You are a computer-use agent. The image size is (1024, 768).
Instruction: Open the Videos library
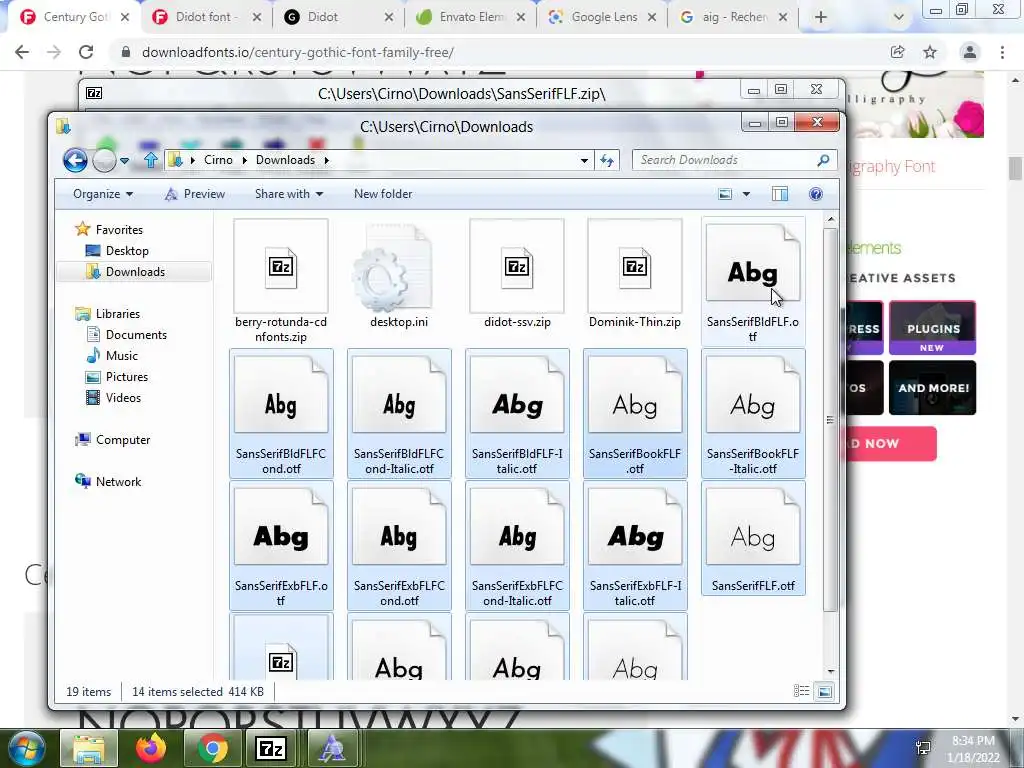(x=123, y=398)
